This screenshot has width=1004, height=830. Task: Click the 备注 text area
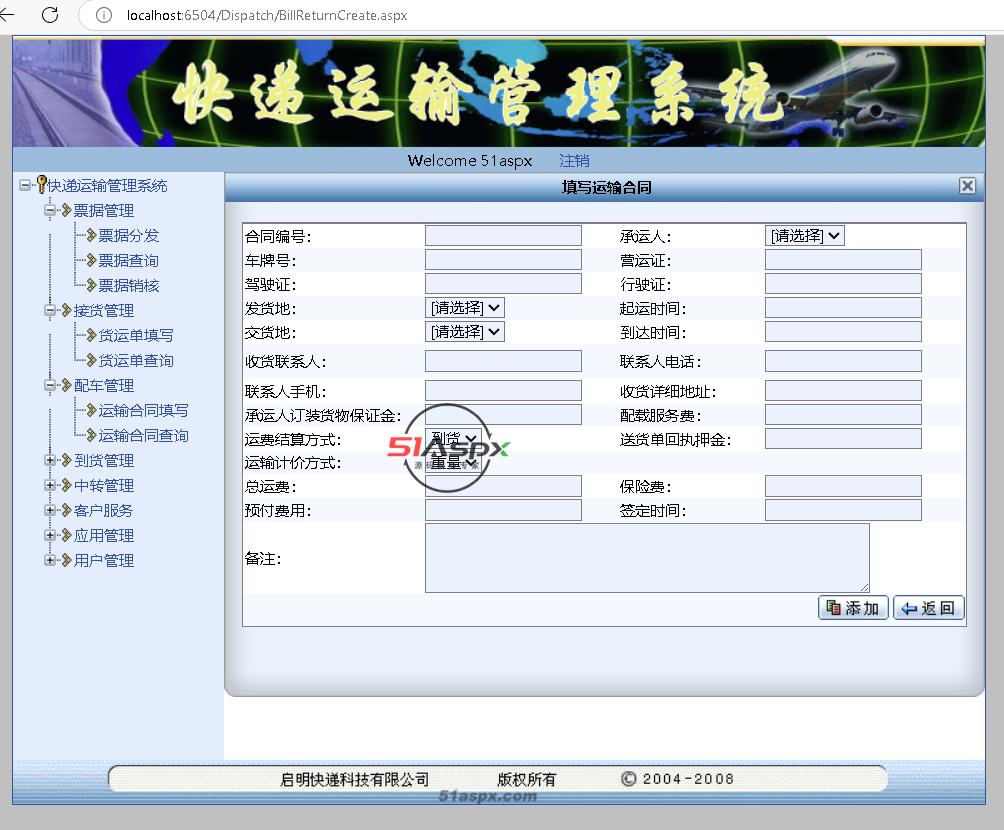pos(647,558)
